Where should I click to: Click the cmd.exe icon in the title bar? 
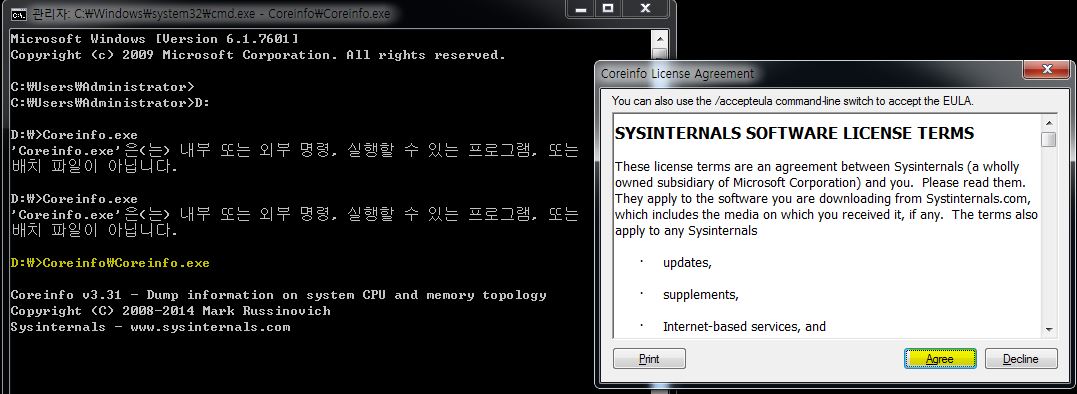tap(19, 14)
